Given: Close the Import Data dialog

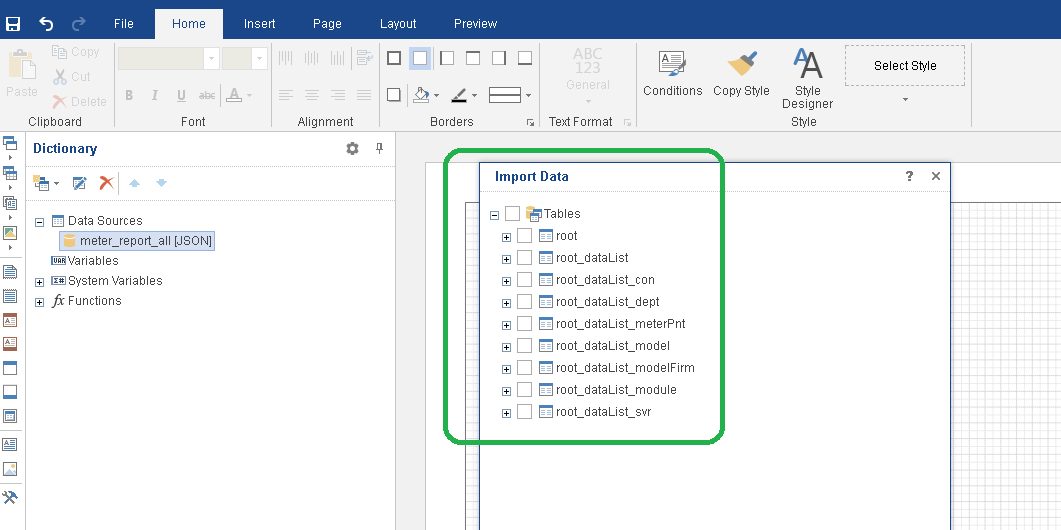Looking at the screenshot, I should click(936, 176).
